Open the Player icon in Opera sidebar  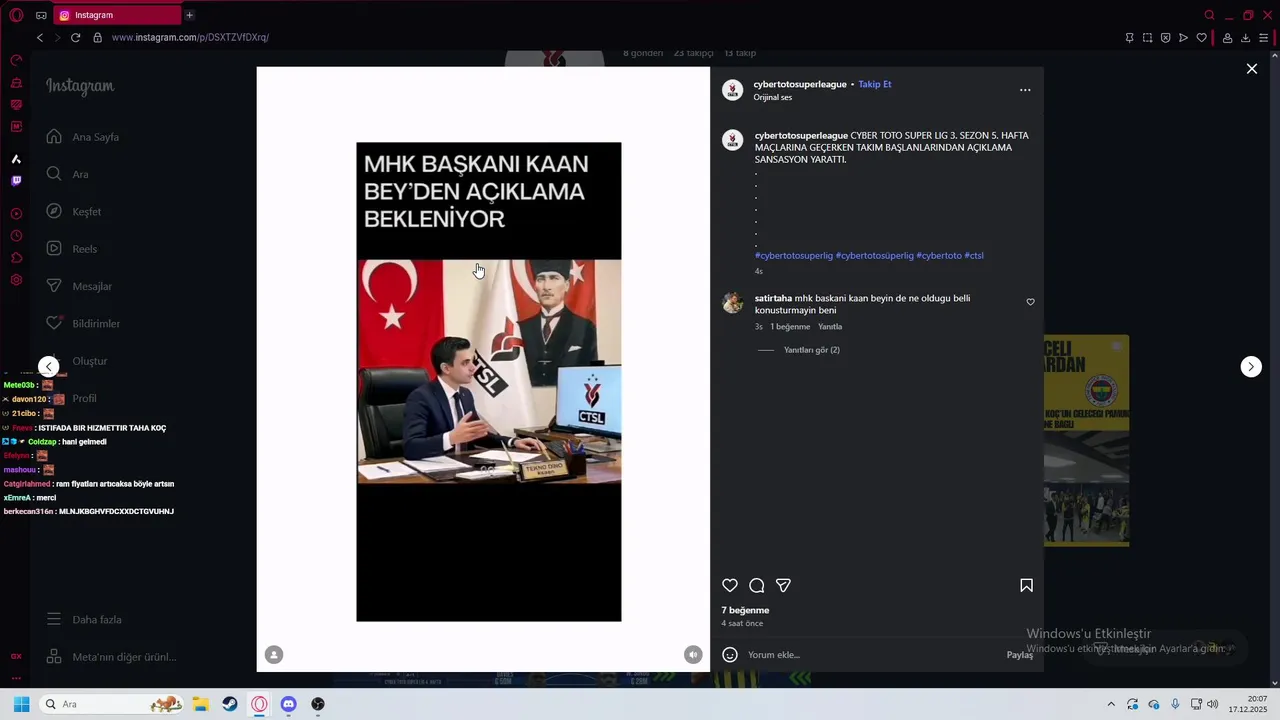point(16,214)
